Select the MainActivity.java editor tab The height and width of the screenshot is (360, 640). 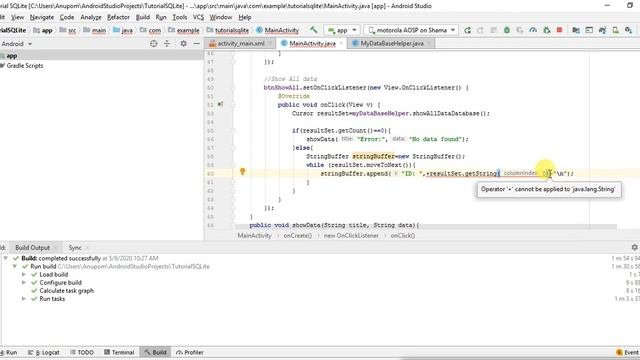point(312,43)
